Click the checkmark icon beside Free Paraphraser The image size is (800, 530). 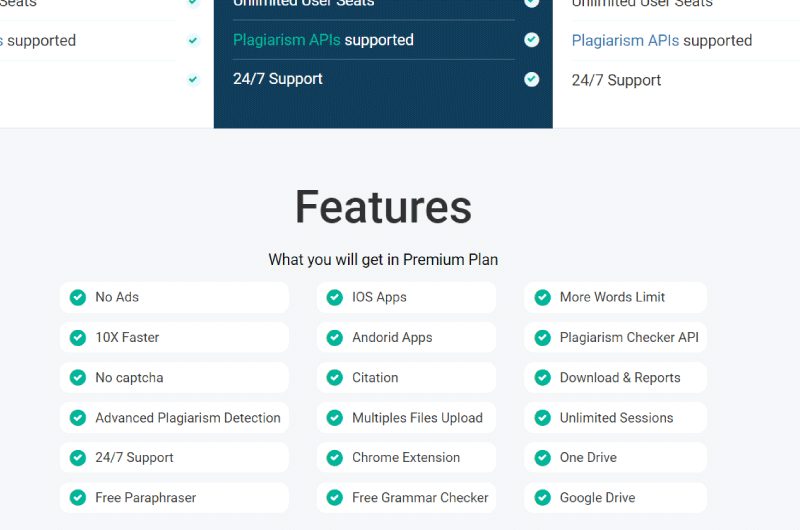(78, 498)
